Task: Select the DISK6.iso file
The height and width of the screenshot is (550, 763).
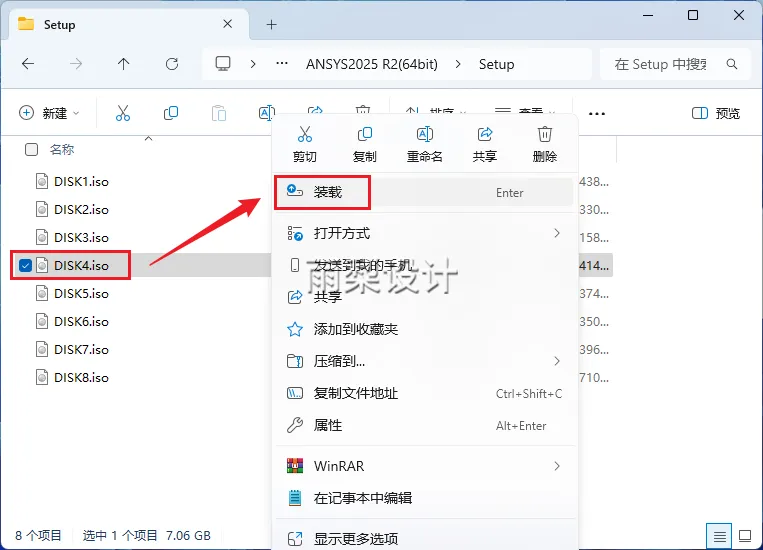Action: 81,322
